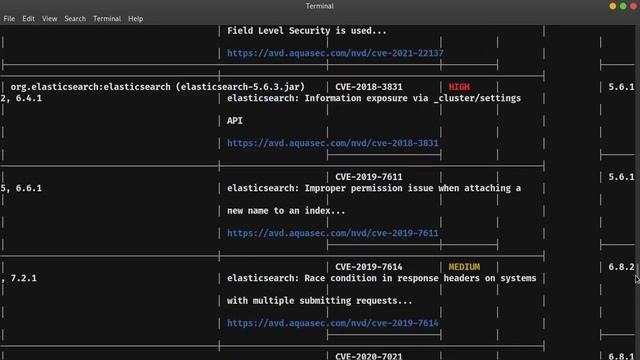Open the cve-2019-7611 aquasec link
This screenshot has width=640, height=360.
(x=333, y=233)
